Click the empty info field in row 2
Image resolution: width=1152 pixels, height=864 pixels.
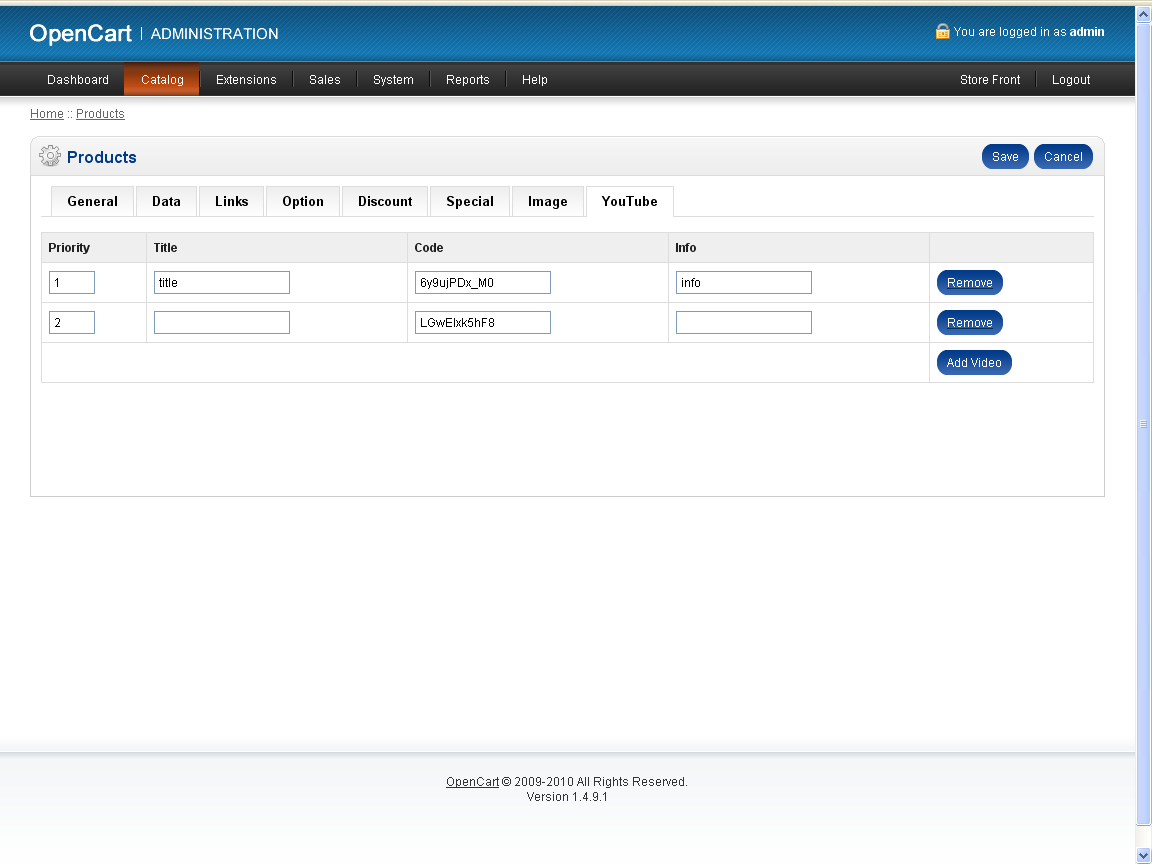[x=744, y=323]
